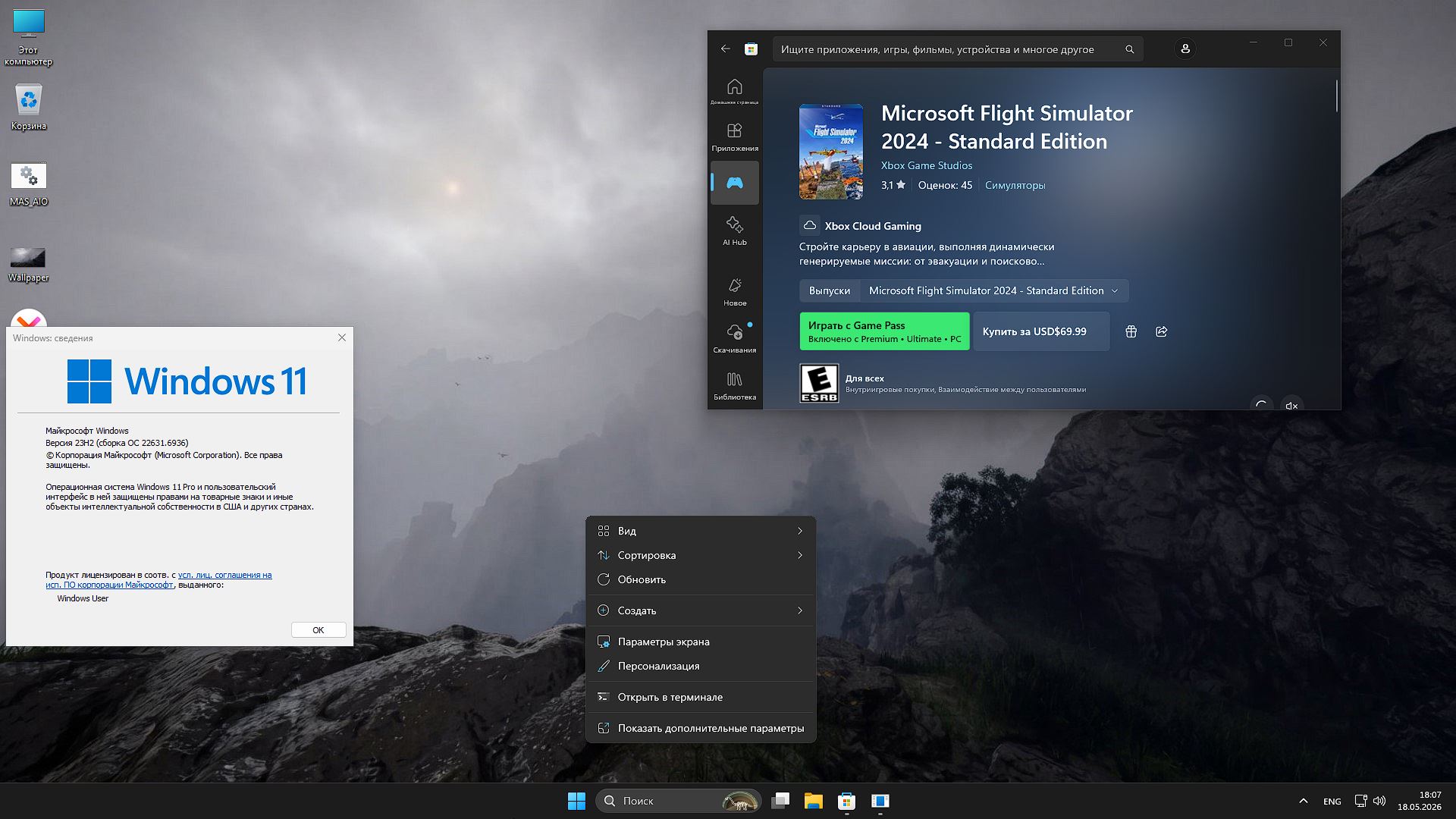Click the 3,1 star rating
The height and width of the screenshot is (819, 1456).
(893, 185)
